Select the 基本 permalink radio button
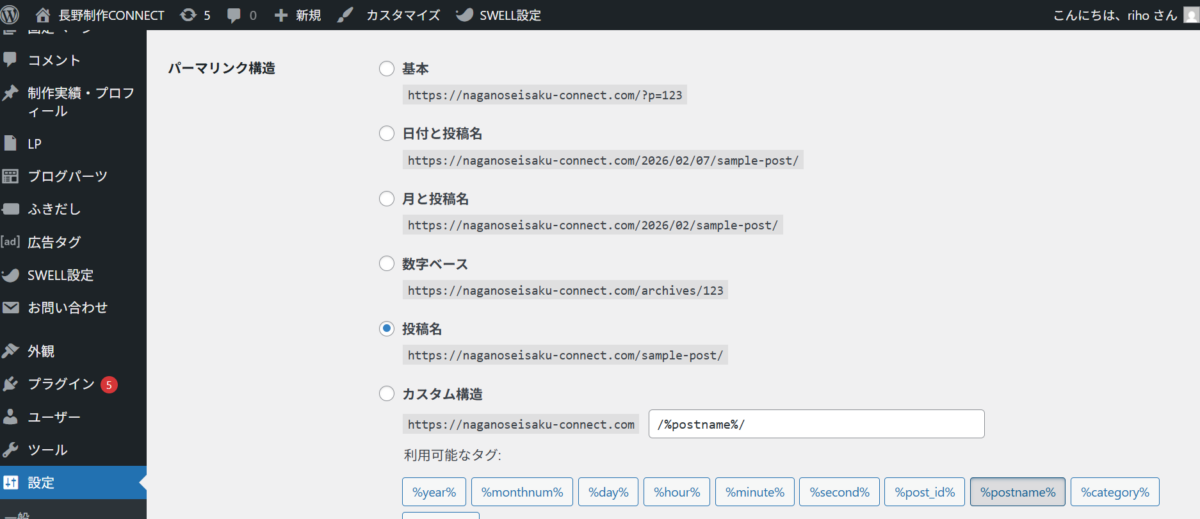This screenshot has height=519, width=1200. pos(387,69)
